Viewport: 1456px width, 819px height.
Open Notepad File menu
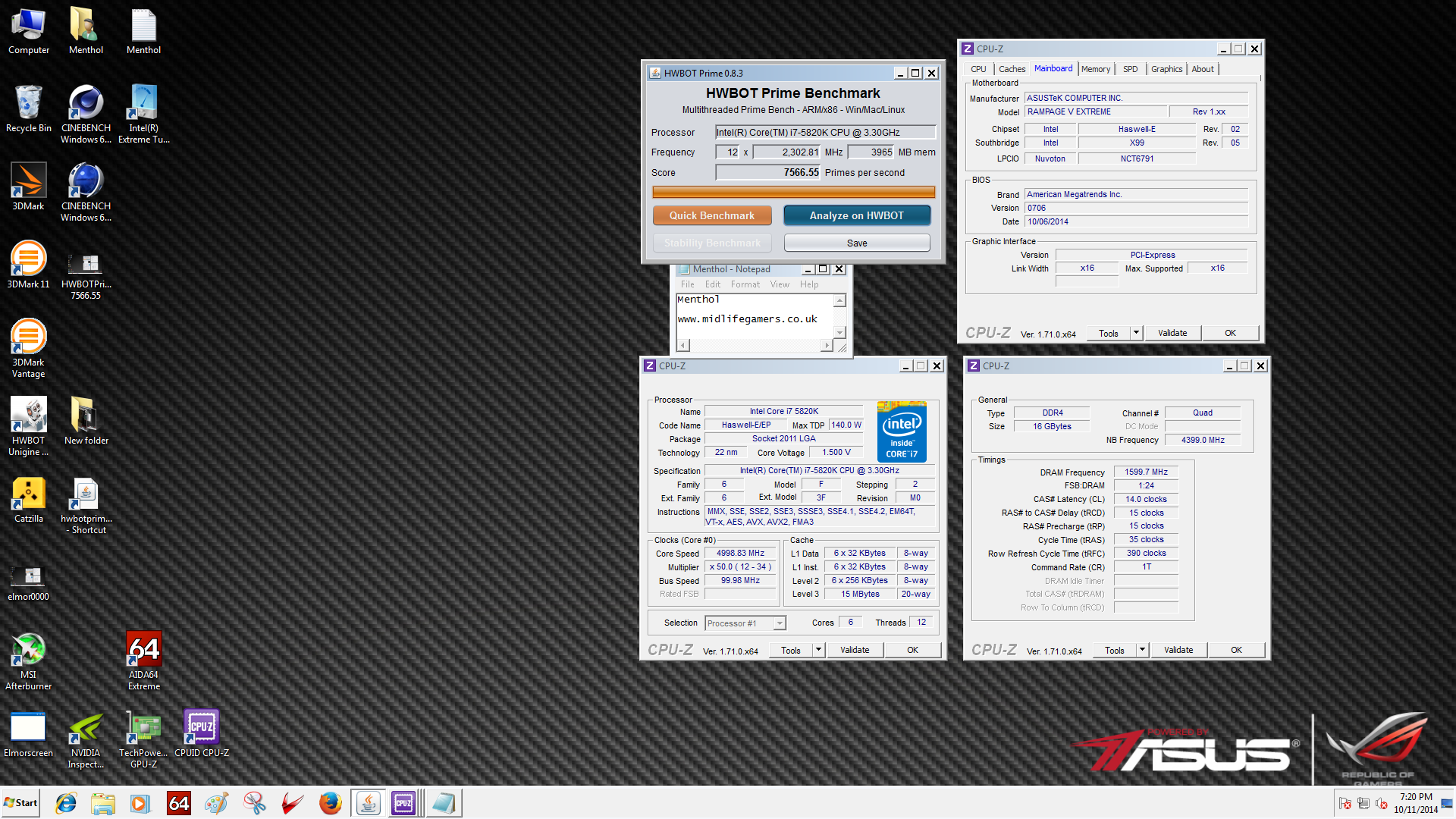pyautogui.click(x=687, y=284)
